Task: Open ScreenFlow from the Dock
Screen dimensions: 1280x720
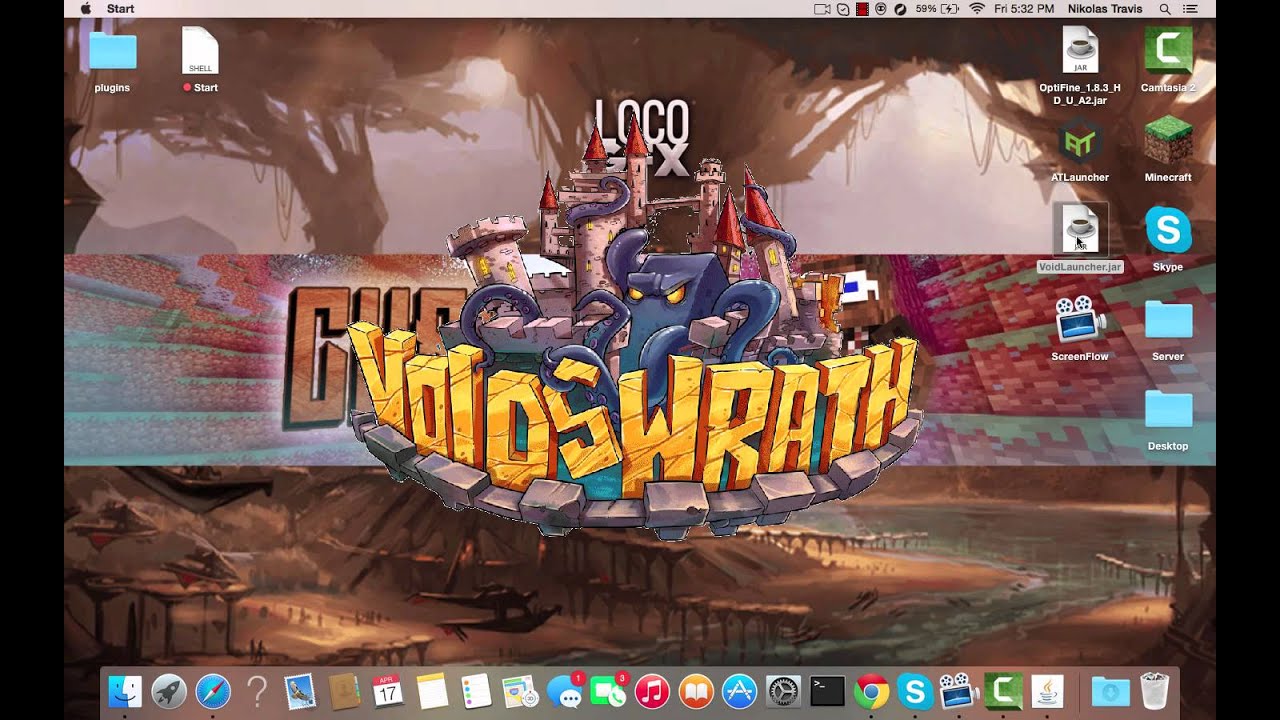Action: [959, 691]
